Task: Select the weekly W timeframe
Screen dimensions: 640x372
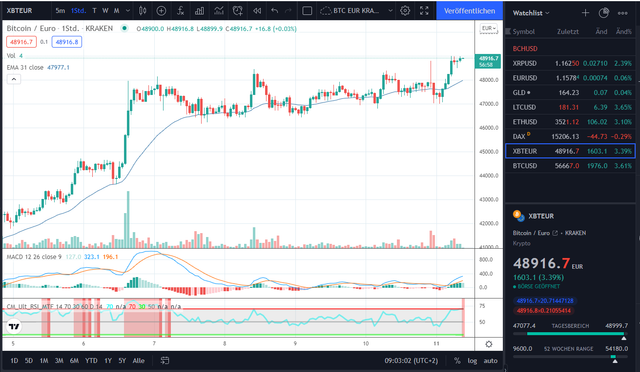Action: click(x=105, y=11)
